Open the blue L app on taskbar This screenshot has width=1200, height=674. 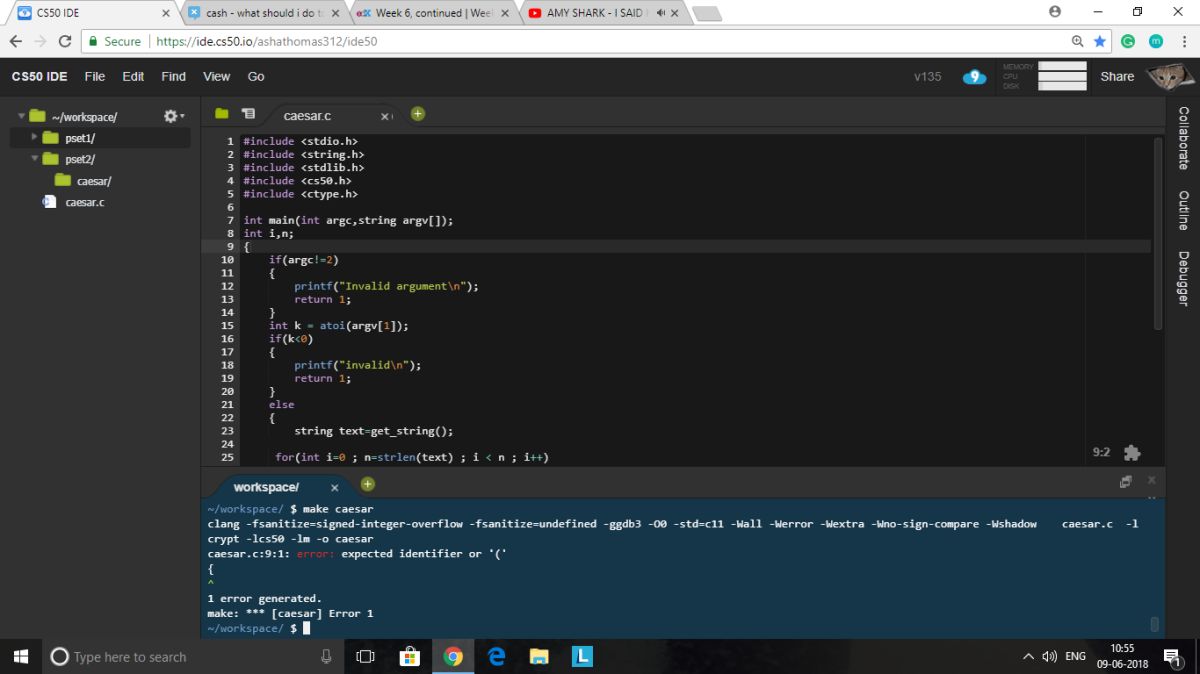(x=582, y=657)
